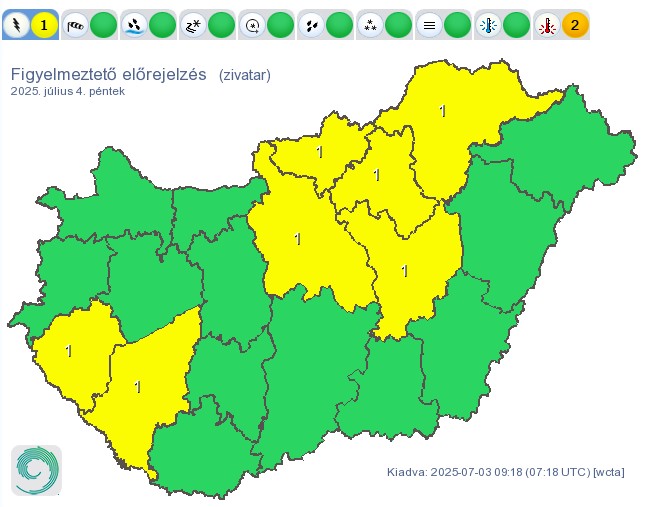Screen dimensions: 651x507
Task: Click the Figyelmeztető előrejelzés title text
Action: 108,74
